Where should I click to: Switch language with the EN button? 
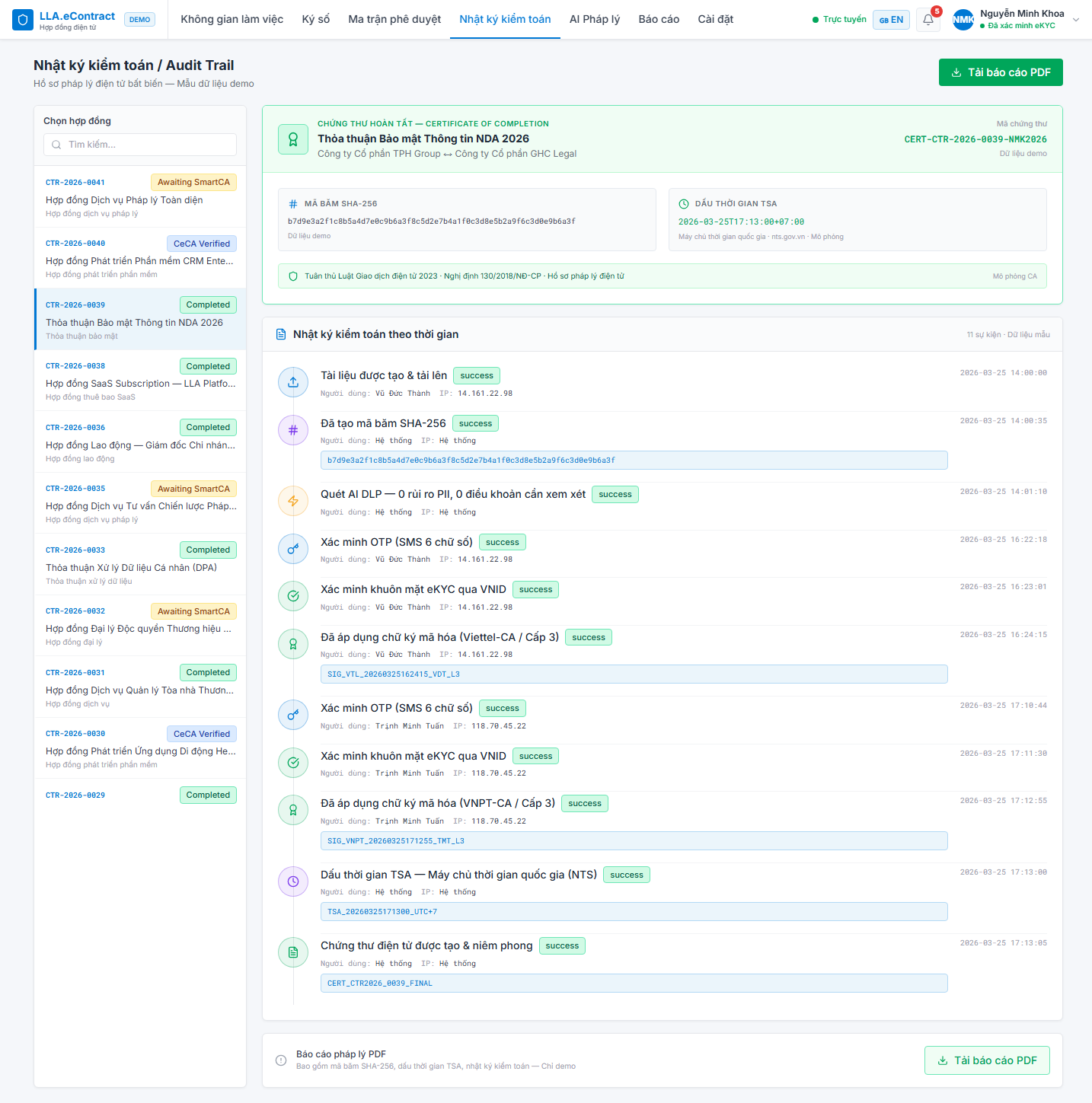[891, 20]
